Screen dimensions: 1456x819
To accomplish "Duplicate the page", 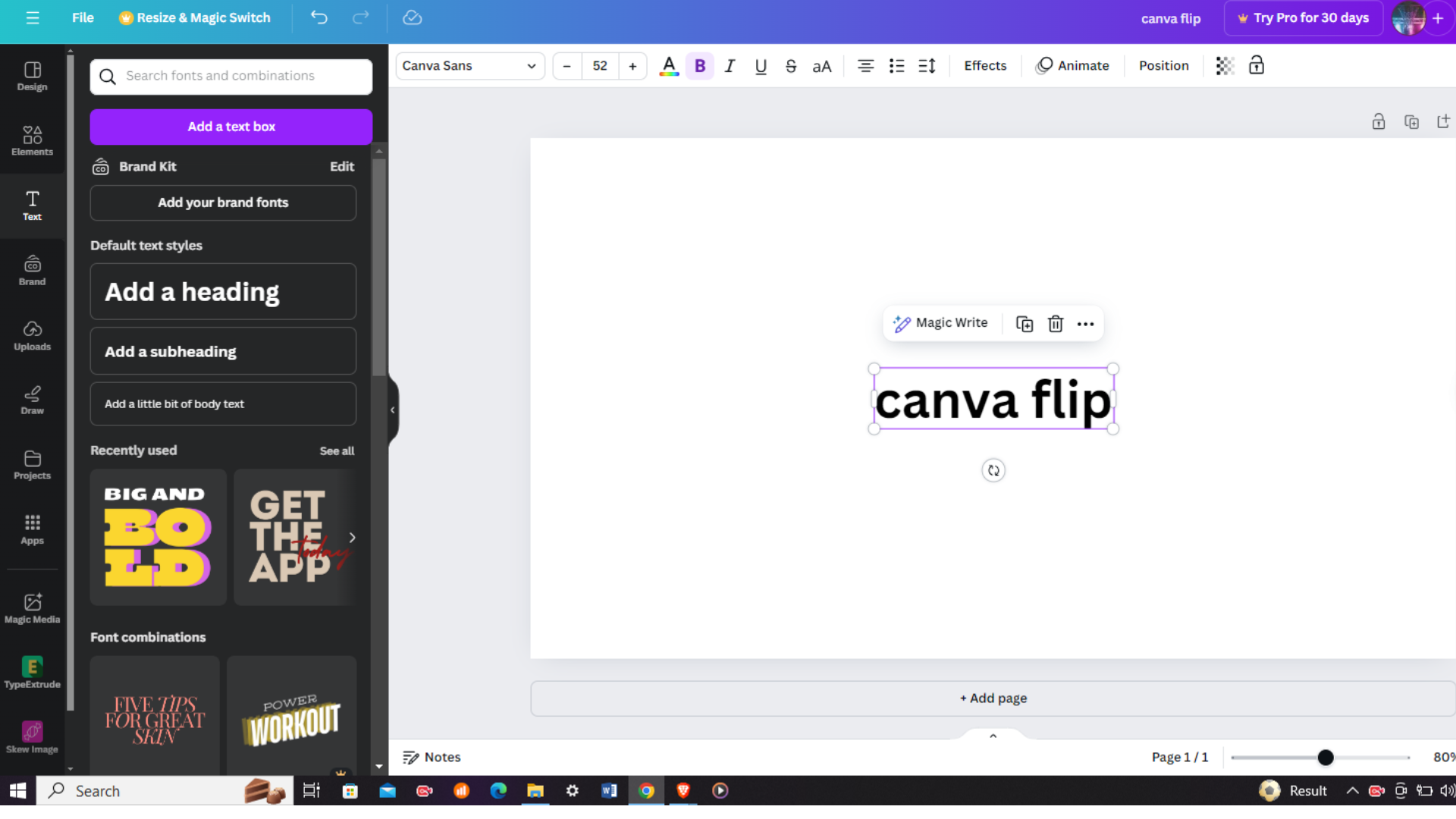I will tap(1411, 121).
